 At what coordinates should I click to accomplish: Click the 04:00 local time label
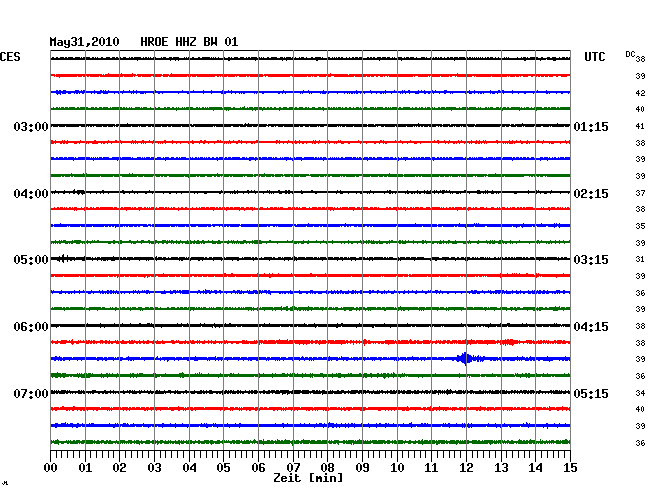[x=31, y=194]
